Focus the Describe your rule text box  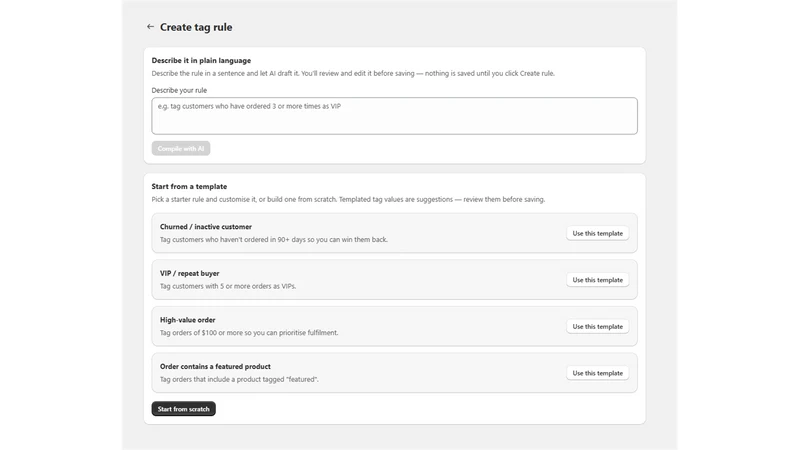[x=394, y=116]
